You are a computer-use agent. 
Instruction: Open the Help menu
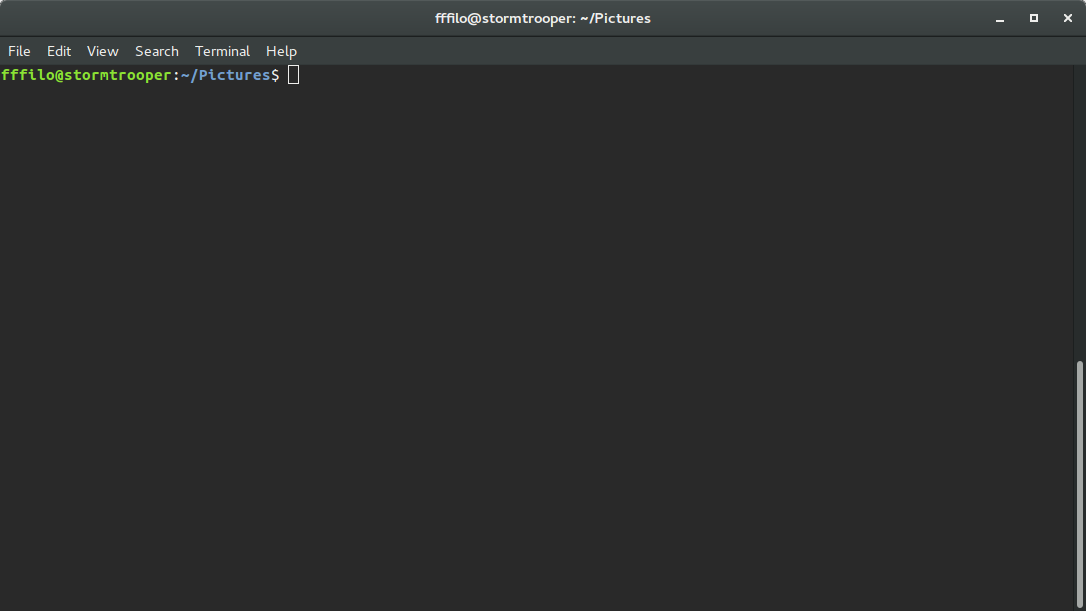(281, 51)
